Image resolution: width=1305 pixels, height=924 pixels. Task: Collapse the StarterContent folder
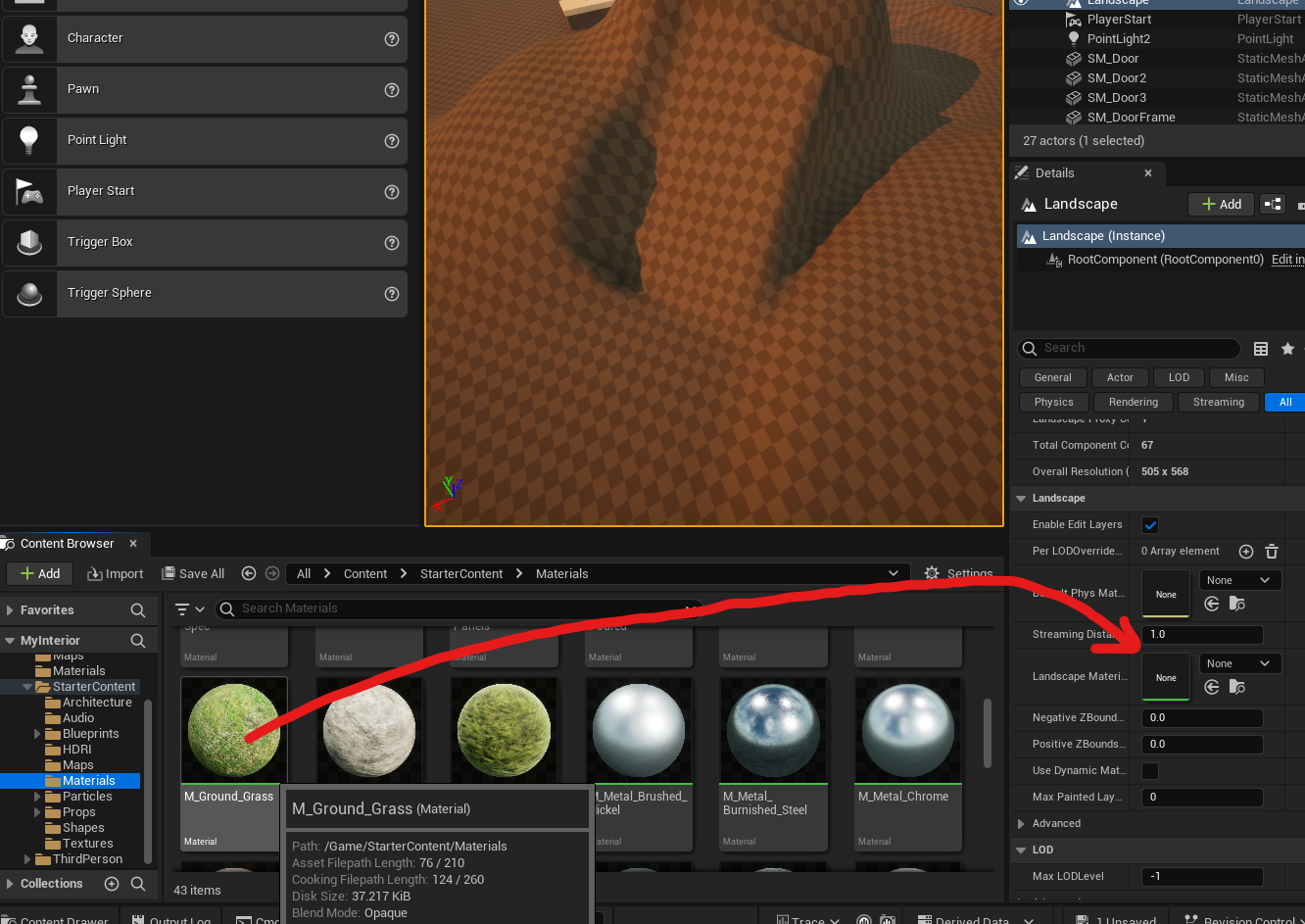coord(27,687)
